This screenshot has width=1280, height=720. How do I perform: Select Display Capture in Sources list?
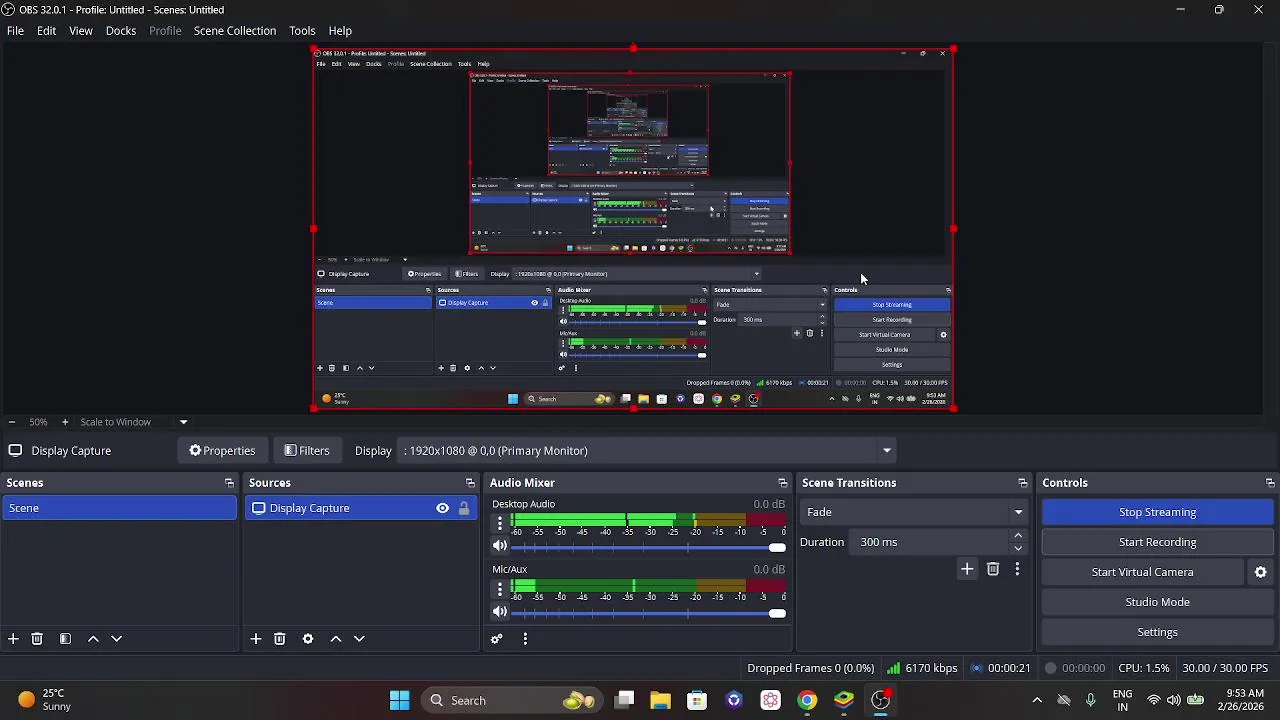tap(361, 508)
